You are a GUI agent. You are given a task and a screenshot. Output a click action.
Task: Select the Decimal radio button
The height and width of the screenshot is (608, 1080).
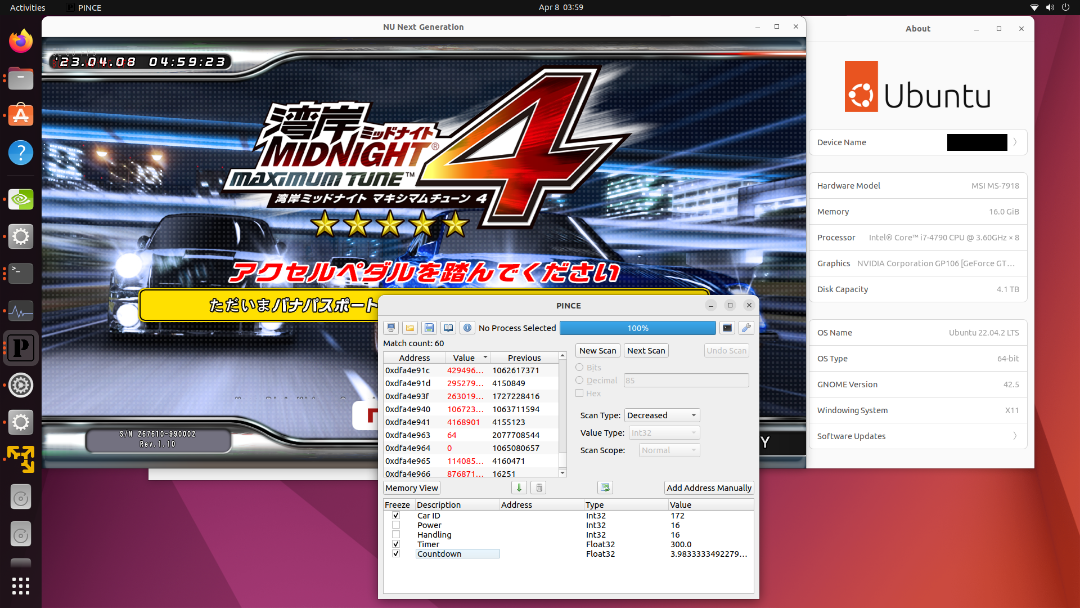tap(579, 380)
